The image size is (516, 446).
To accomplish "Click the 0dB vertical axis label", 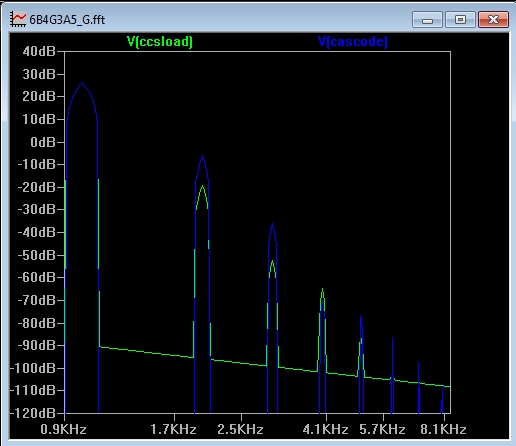I will click(x=43, y=142).
